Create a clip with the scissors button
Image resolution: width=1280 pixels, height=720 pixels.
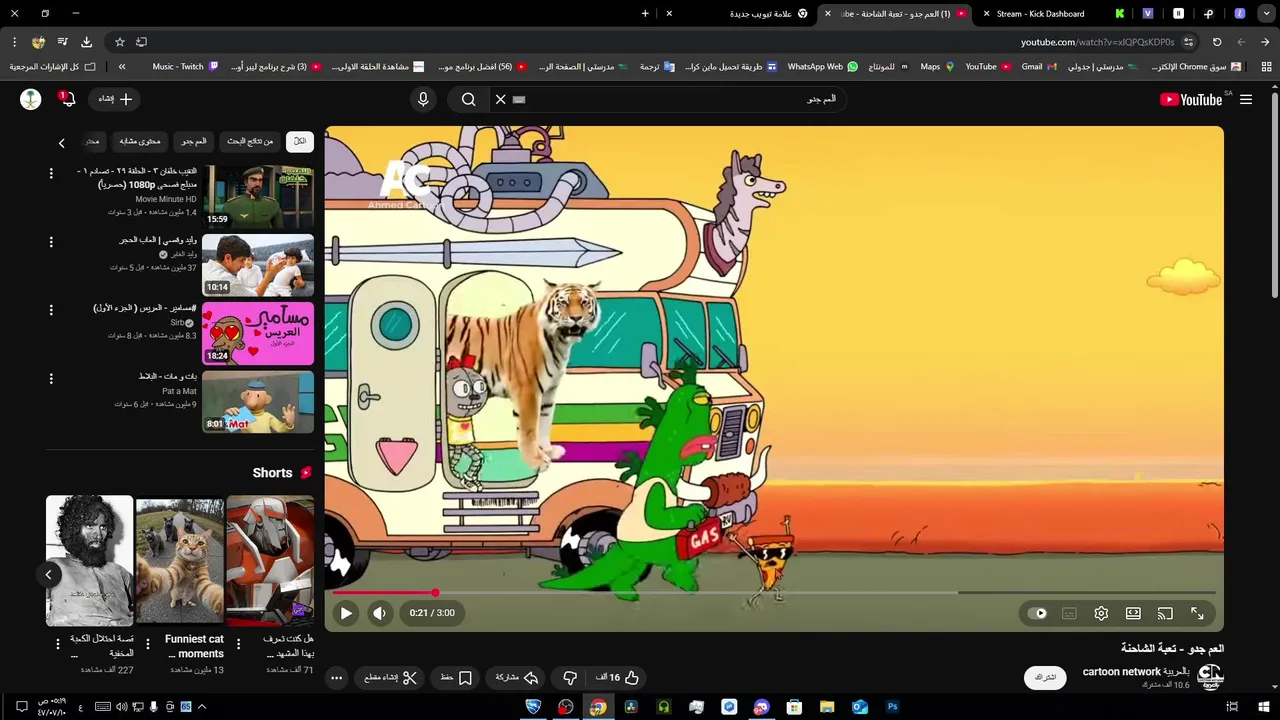[391, 677]
